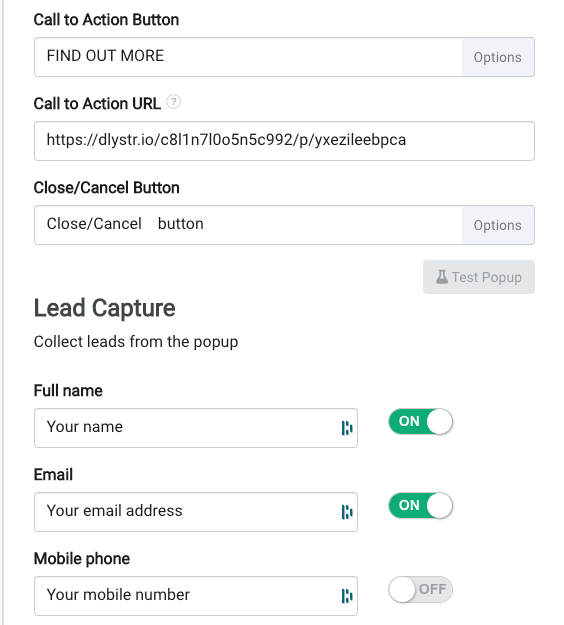Screen dimensions: 564x625
Task: Focus the FIND OUT MORE text field
Action: (248, 57)
